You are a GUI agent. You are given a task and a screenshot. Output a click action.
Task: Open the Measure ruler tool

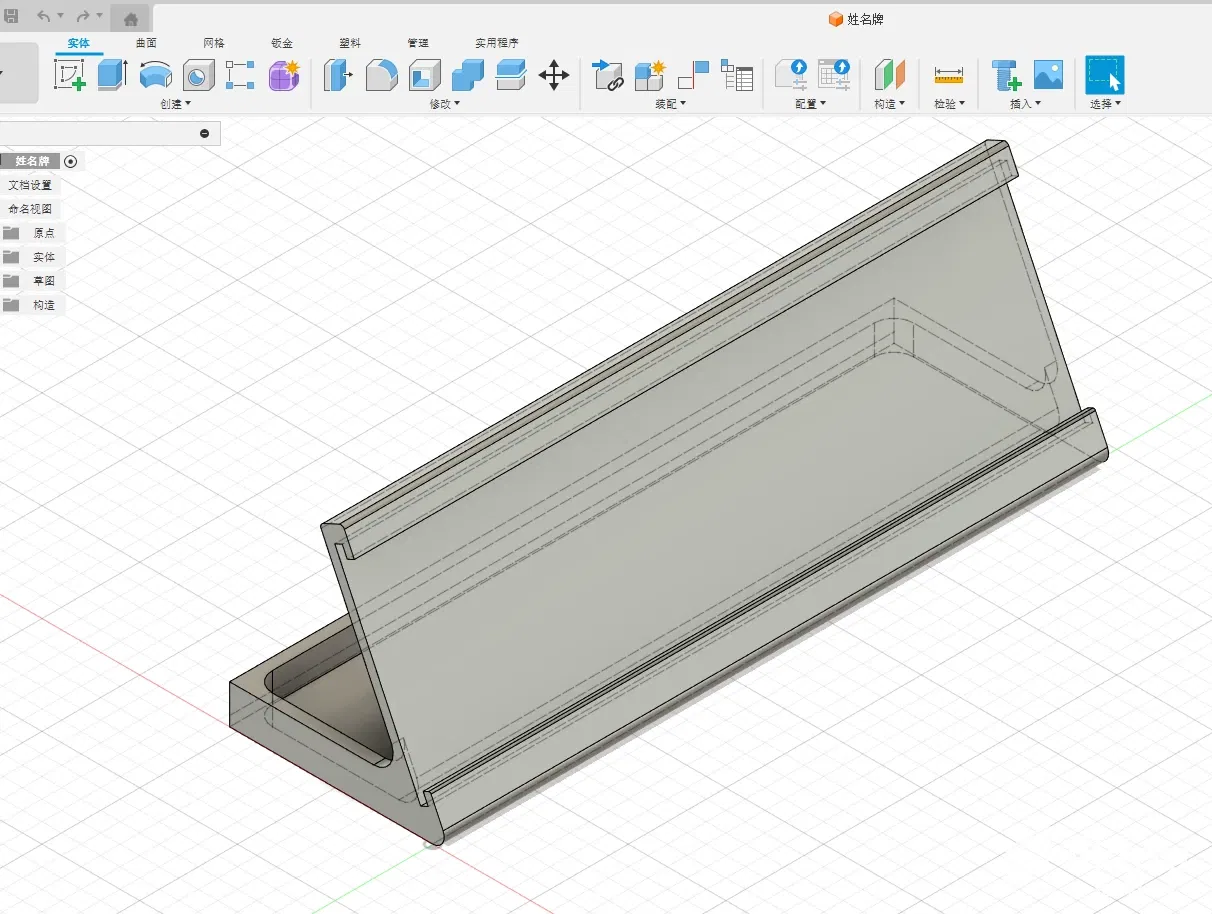948,75
